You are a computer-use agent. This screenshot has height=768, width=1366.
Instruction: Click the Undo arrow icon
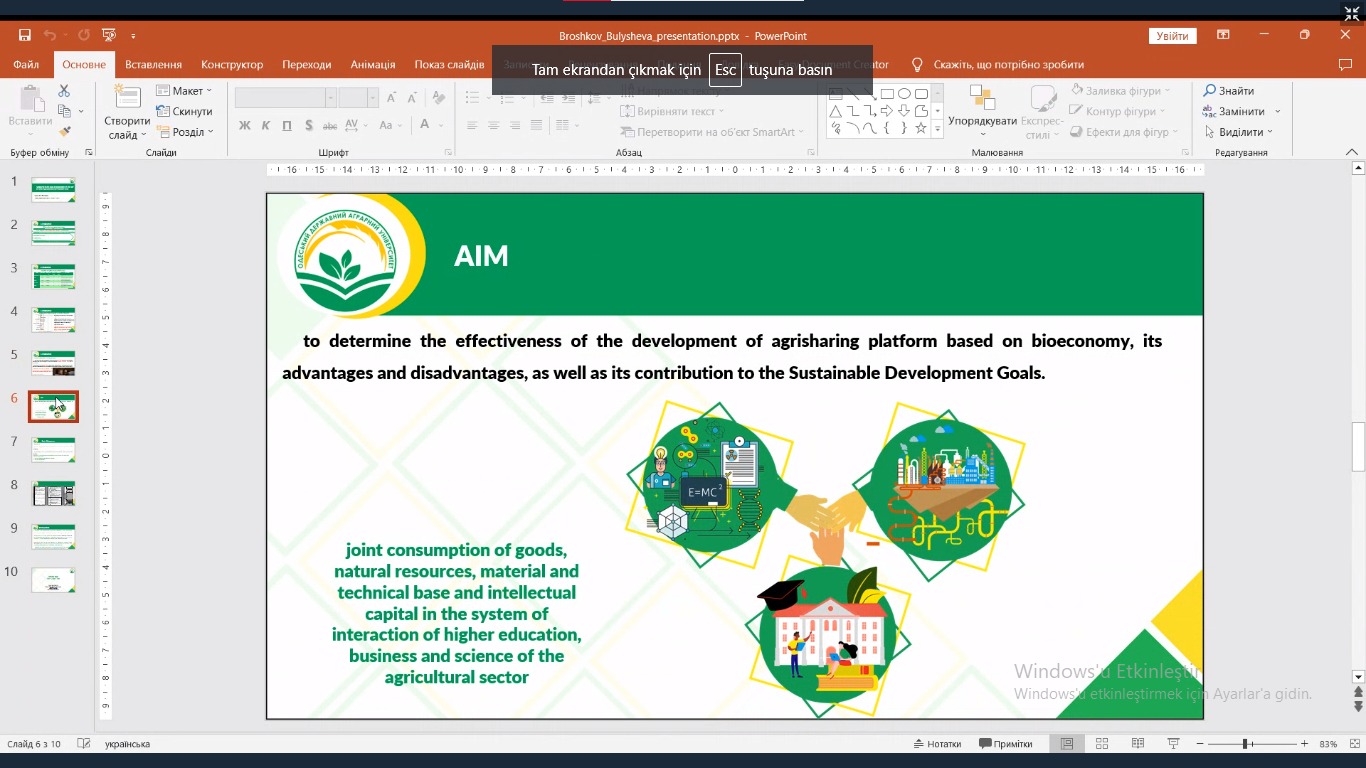[x=50, y=35]
